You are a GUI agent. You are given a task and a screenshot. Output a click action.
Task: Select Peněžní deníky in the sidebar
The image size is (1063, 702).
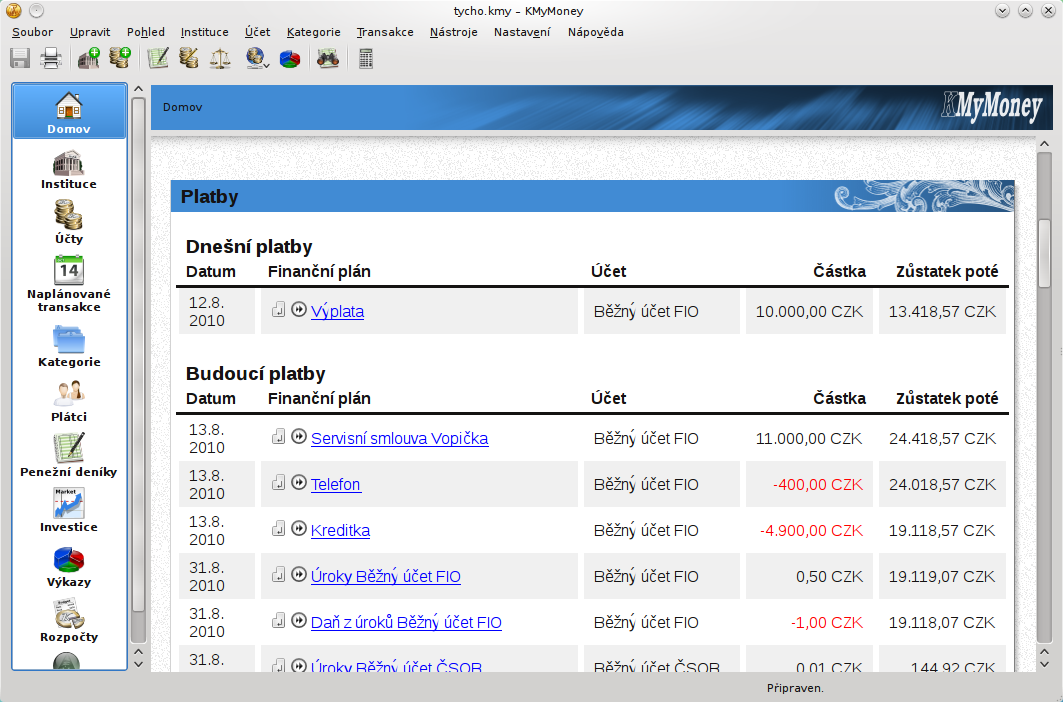point(69,454)
